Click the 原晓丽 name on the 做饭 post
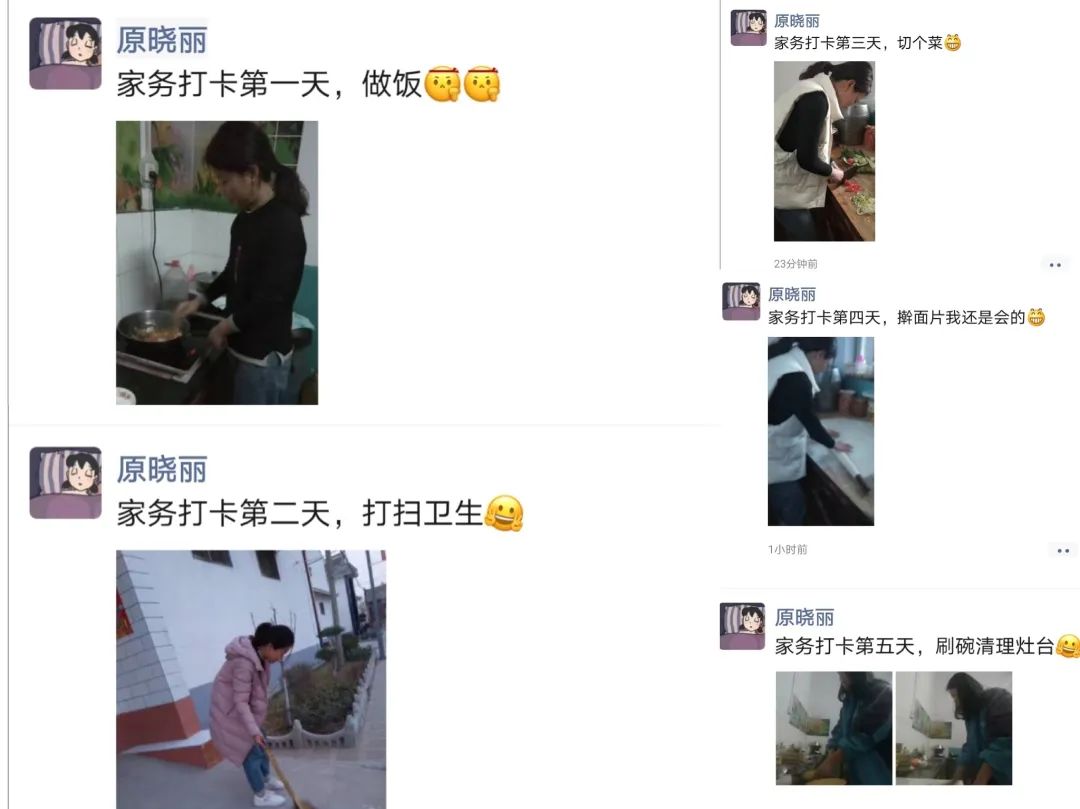This screenshot has height=809, width=1080. click(x=161, y=40)
